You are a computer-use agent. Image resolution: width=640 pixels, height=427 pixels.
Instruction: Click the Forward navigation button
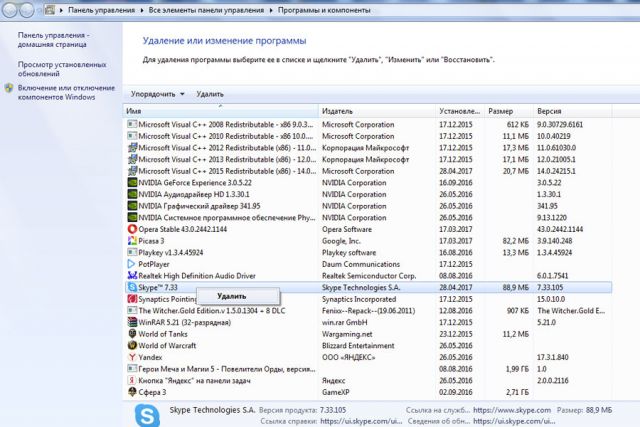point(27,10)
